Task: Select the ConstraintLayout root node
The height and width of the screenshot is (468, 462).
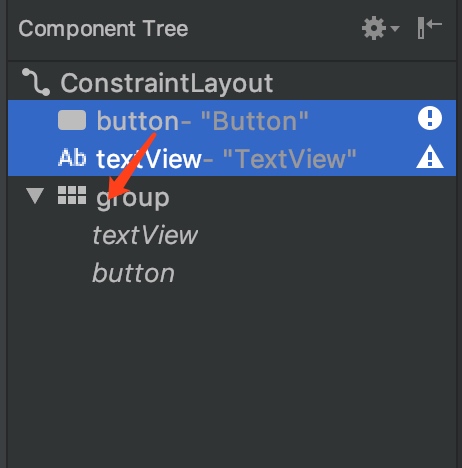Action: click(167, 83)
